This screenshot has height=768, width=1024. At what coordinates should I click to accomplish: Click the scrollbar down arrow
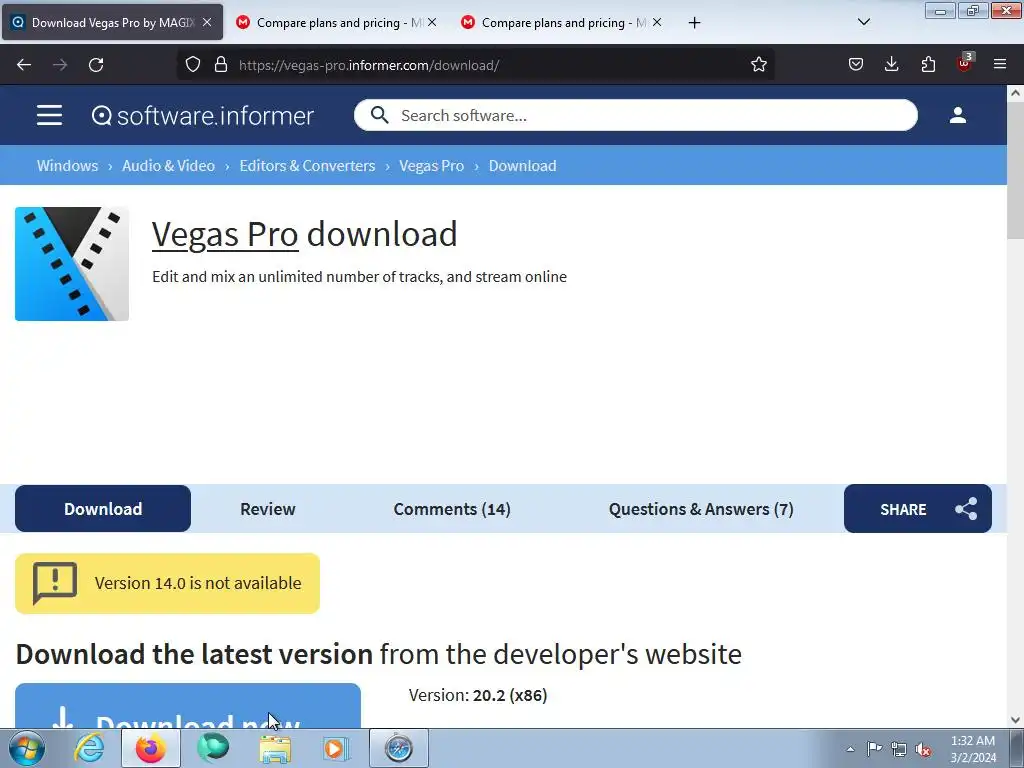click(1015, 720)
